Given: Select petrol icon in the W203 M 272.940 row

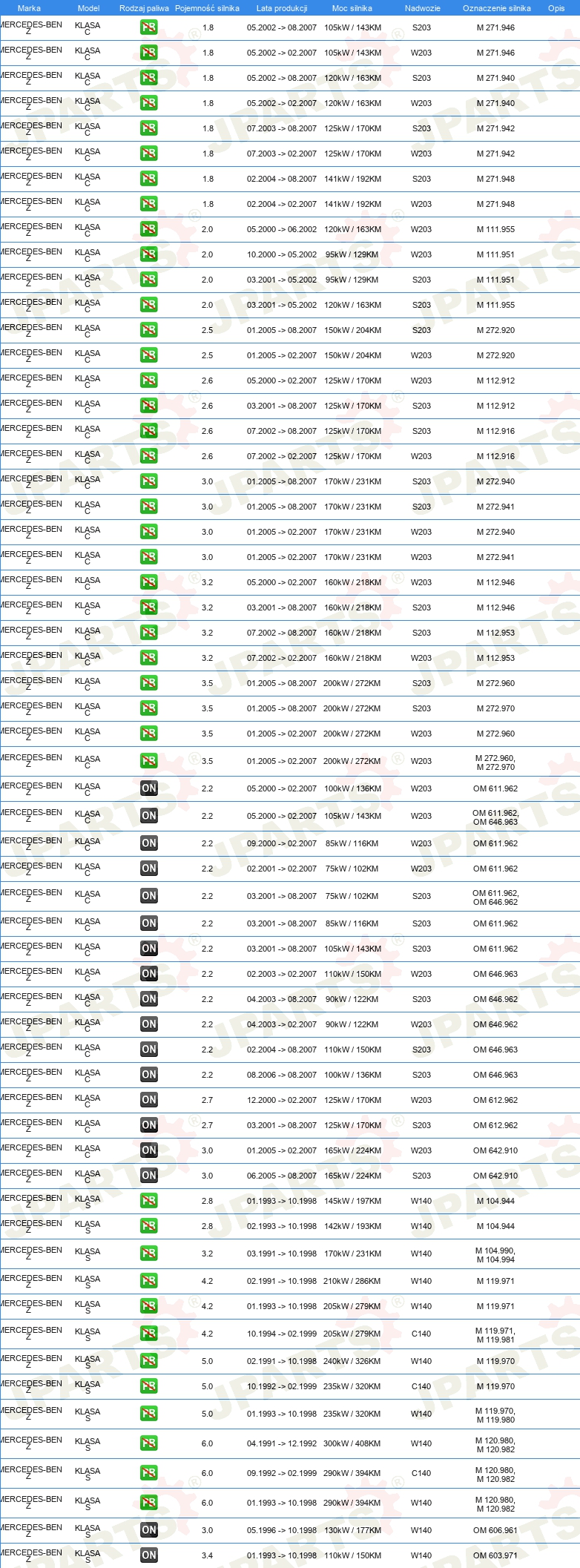Looking at the screenshot, I should [148, 532].
